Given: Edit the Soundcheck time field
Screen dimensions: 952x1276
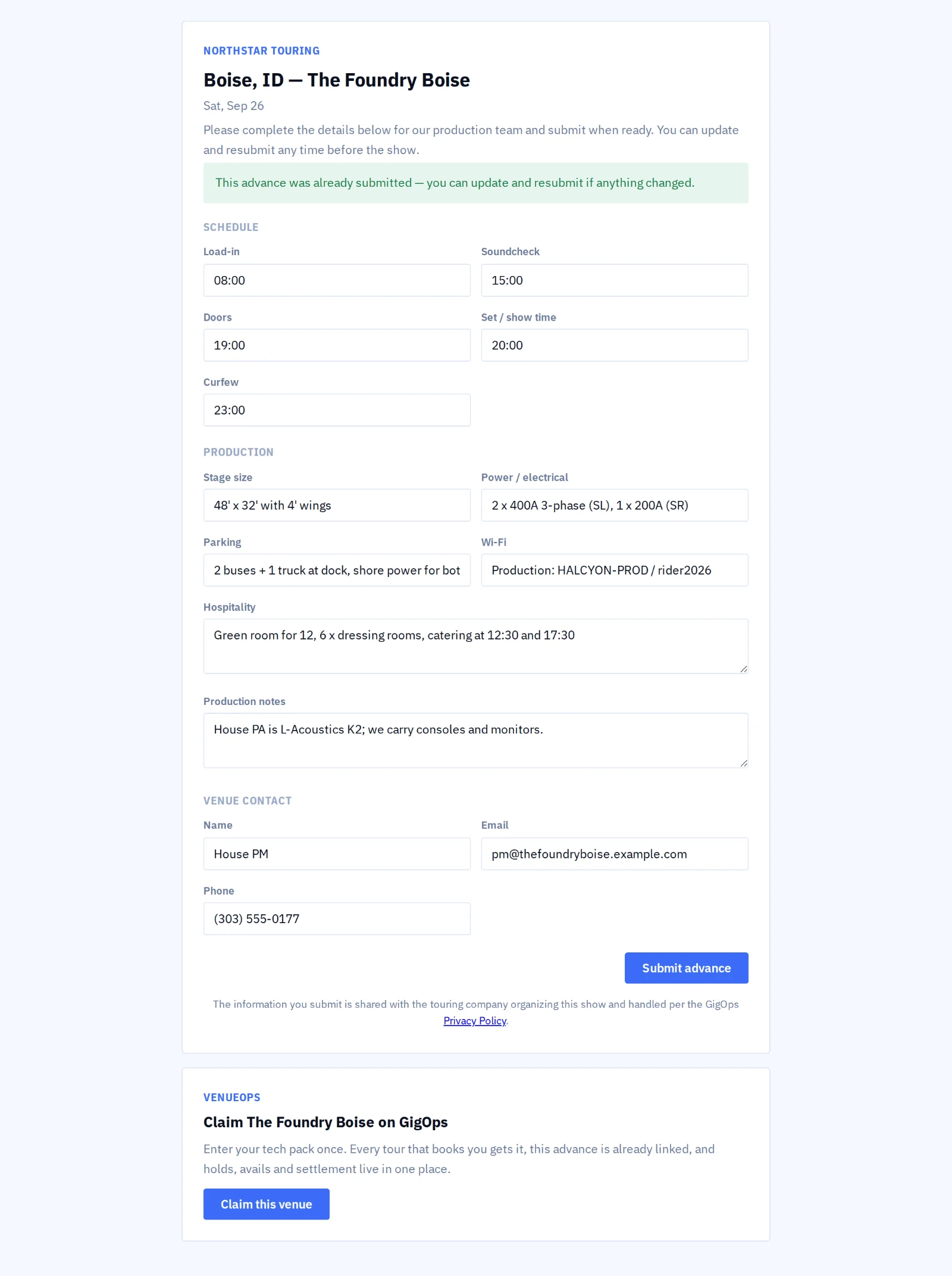Looking at the screenshot, I should point(615,280).
